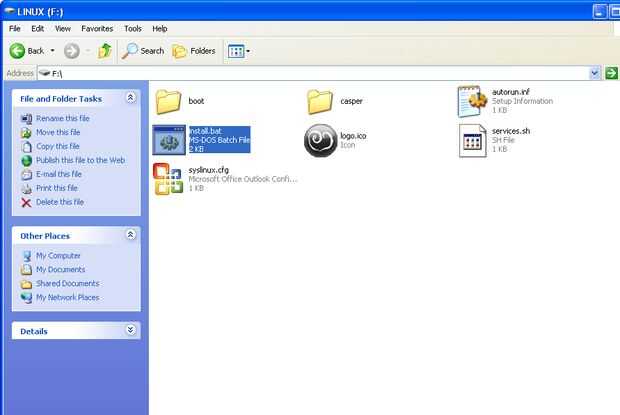Click the Rename this file icon

coord(26,119)
